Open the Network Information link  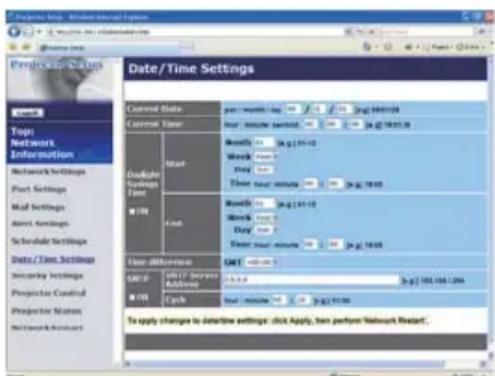[42, 149]
